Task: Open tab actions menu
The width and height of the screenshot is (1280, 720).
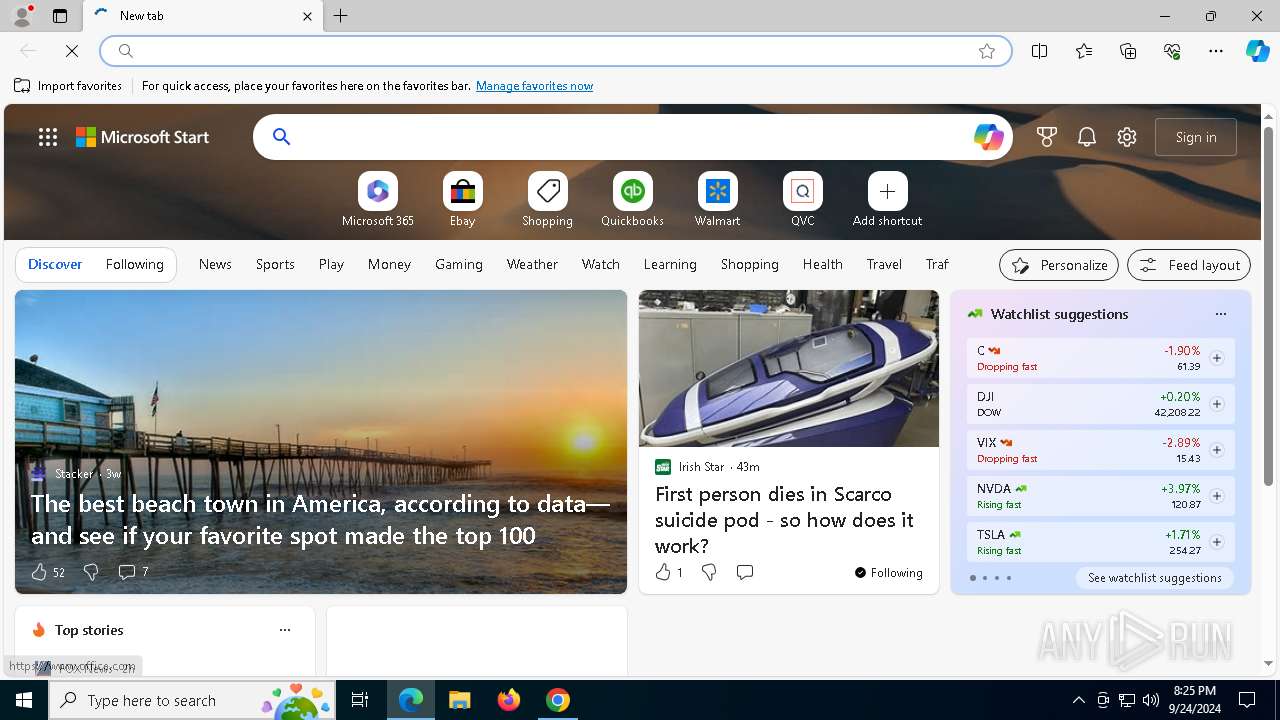Action: coord(60,16)
